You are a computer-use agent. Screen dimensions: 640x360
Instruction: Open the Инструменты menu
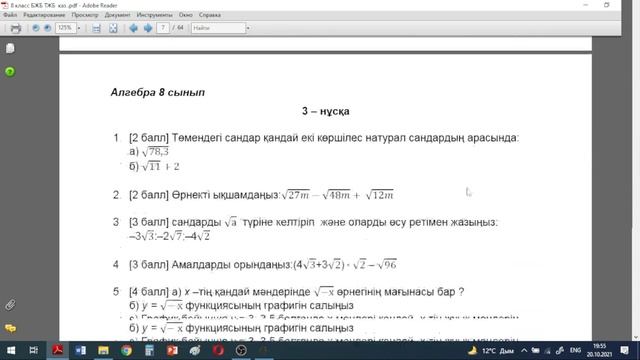[154, 15]
